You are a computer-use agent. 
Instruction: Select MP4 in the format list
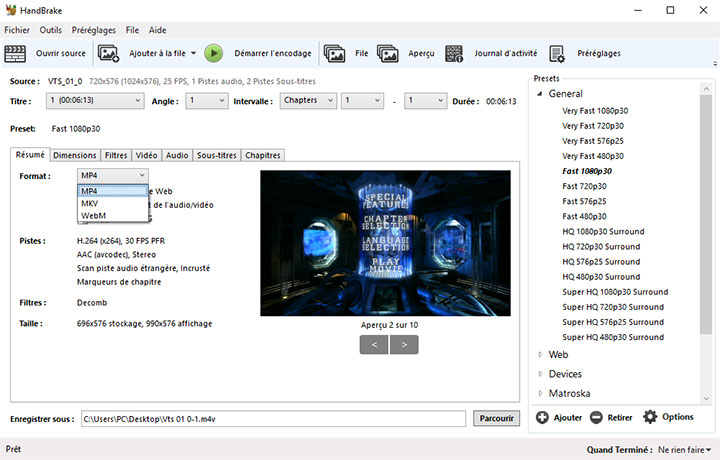pyautogui.click(x=112, y=191)
